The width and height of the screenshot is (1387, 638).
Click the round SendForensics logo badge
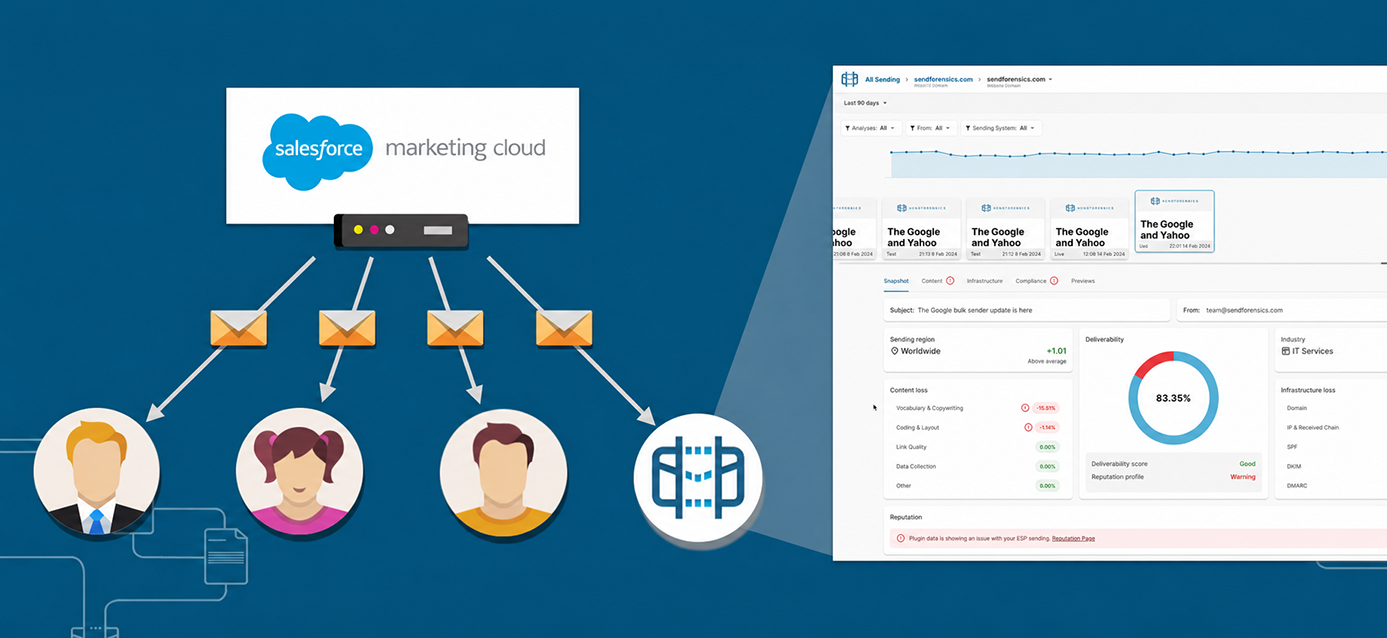pos(698,477)
